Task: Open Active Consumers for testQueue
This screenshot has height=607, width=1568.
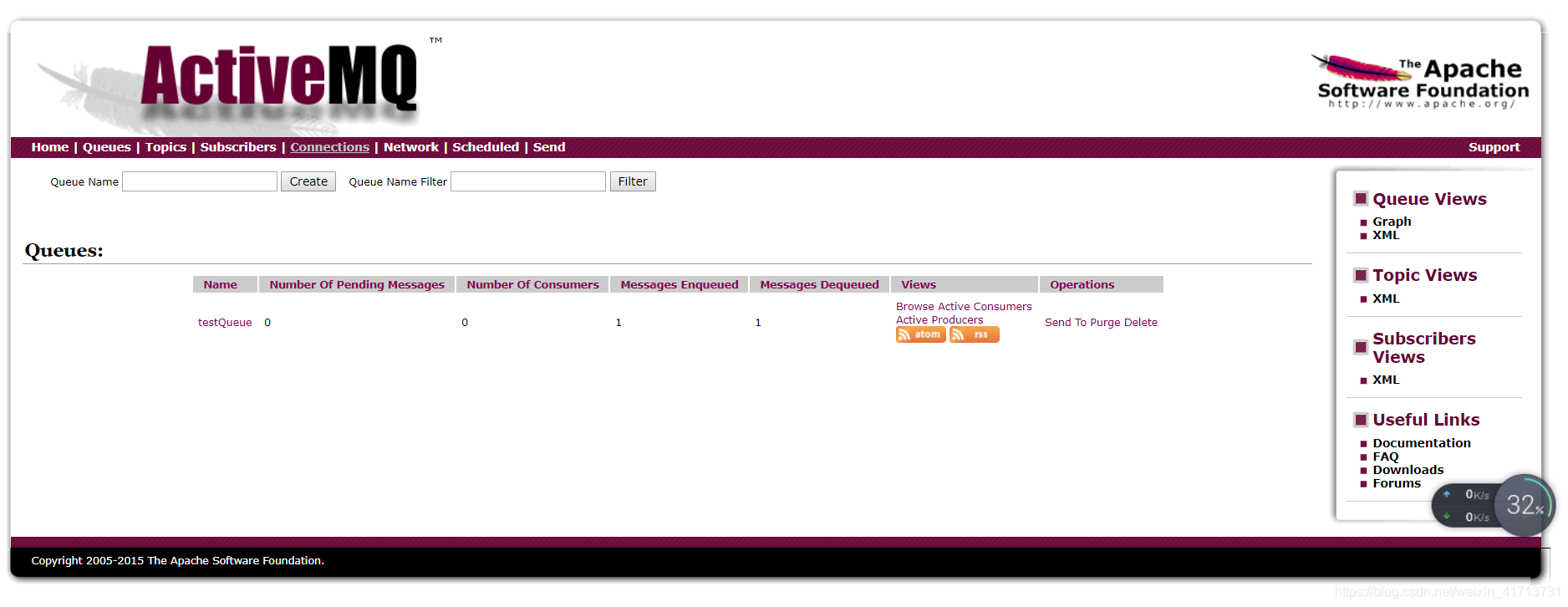Action: point(985,307)
